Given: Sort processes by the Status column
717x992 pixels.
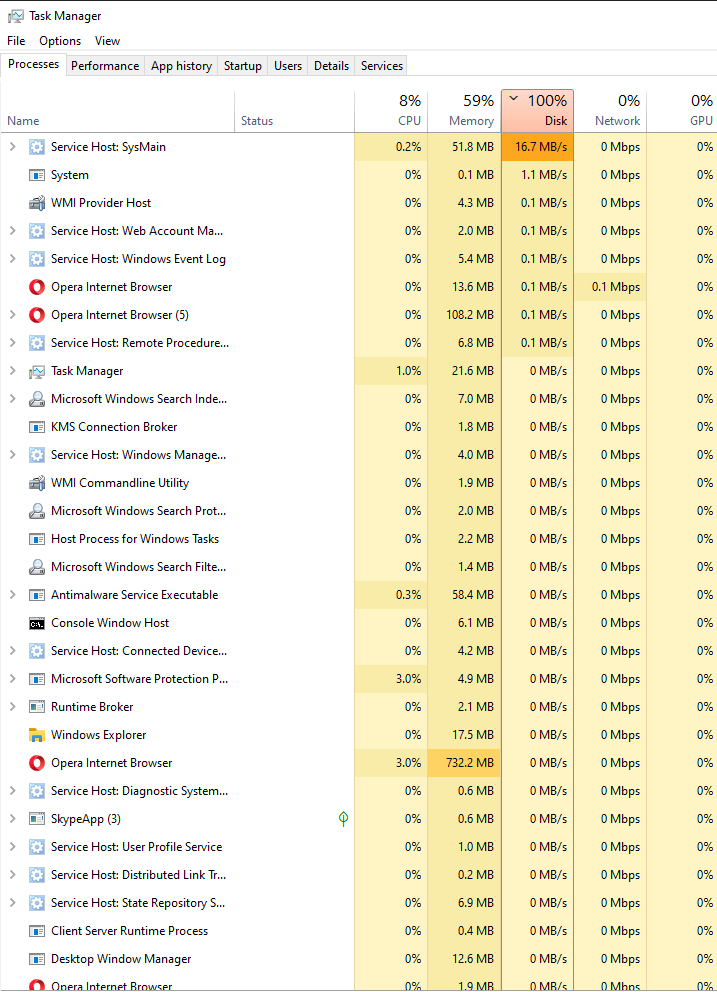Looking at the screenshot, I should [294, 111].
